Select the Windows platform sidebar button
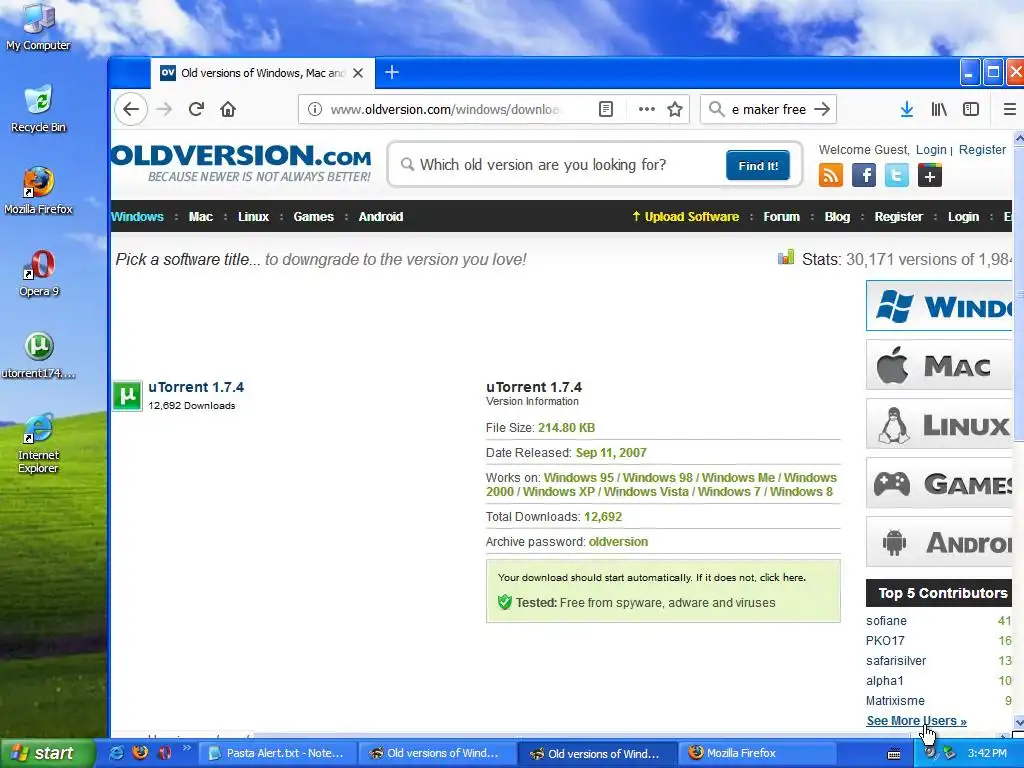 [x=939, y=306]
